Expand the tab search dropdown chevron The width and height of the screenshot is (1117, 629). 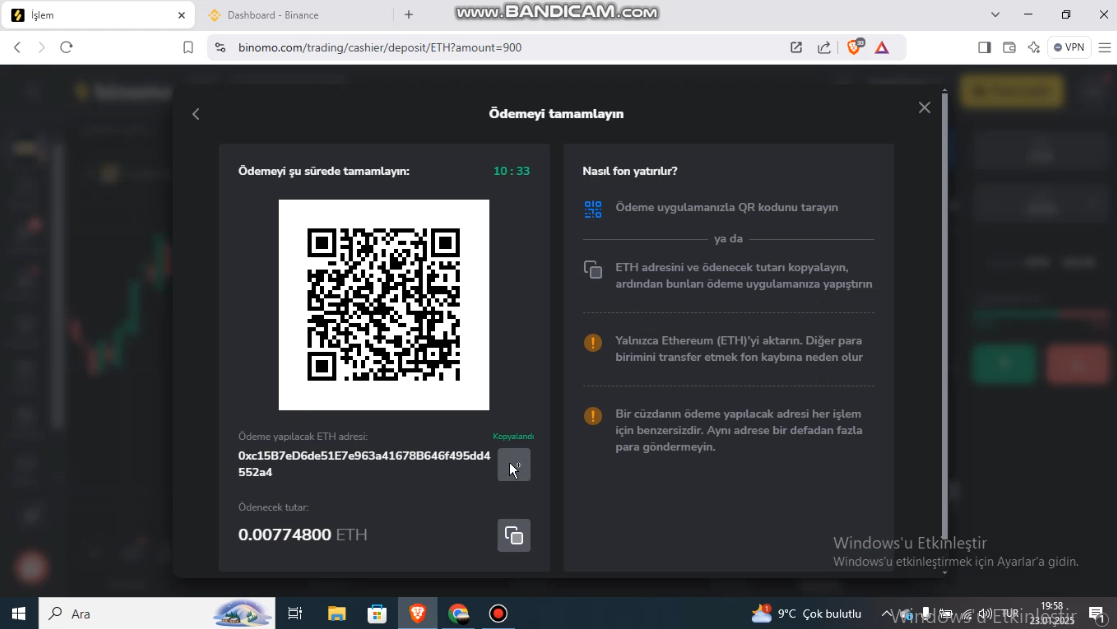tap(995, 15)
